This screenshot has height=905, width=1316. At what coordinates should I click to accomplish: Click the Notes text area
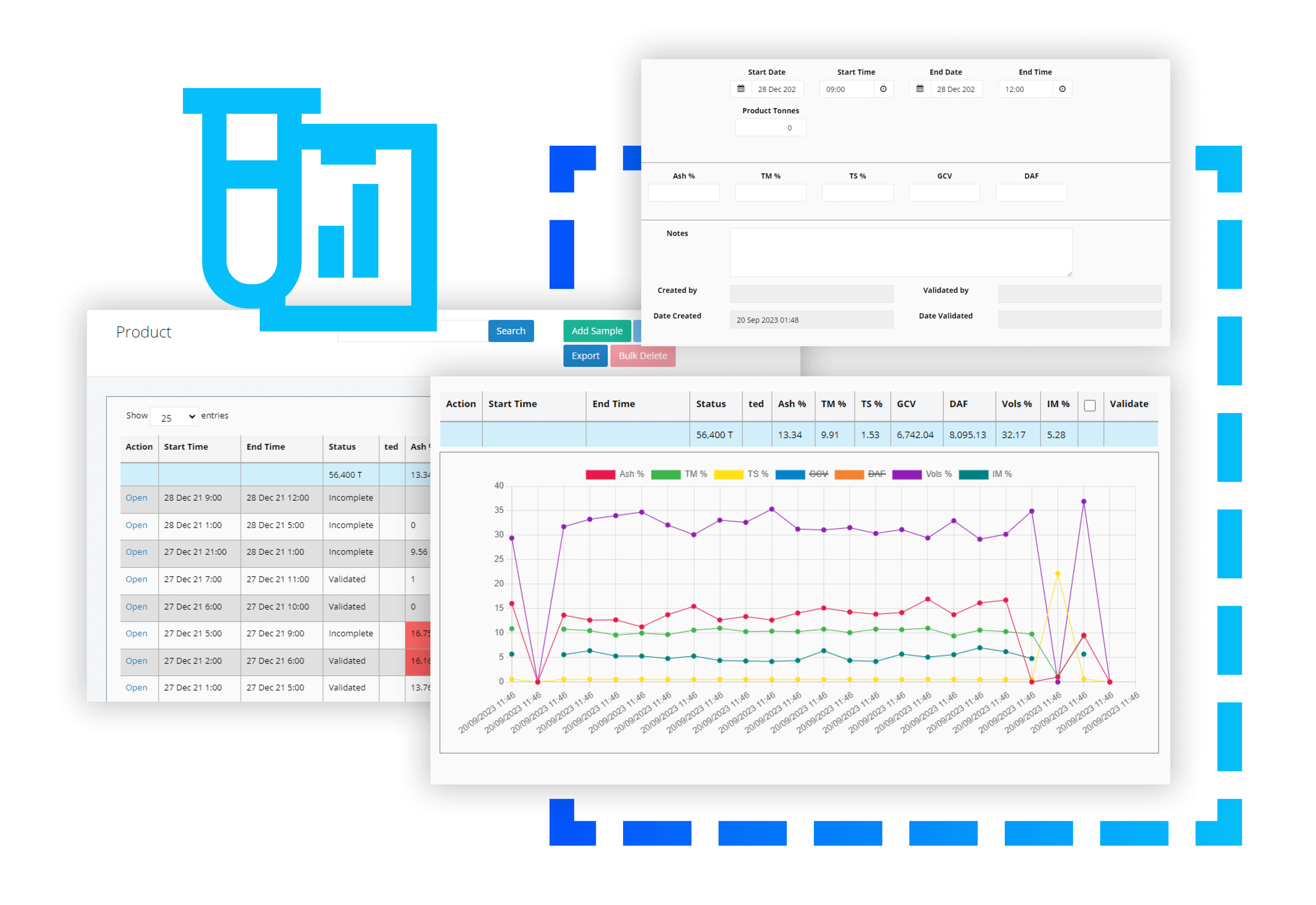[x=901, y=253]
